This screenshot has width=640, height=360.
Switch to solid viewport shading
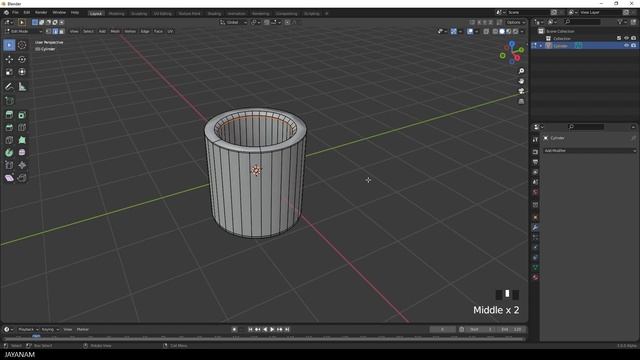(502, 31)
